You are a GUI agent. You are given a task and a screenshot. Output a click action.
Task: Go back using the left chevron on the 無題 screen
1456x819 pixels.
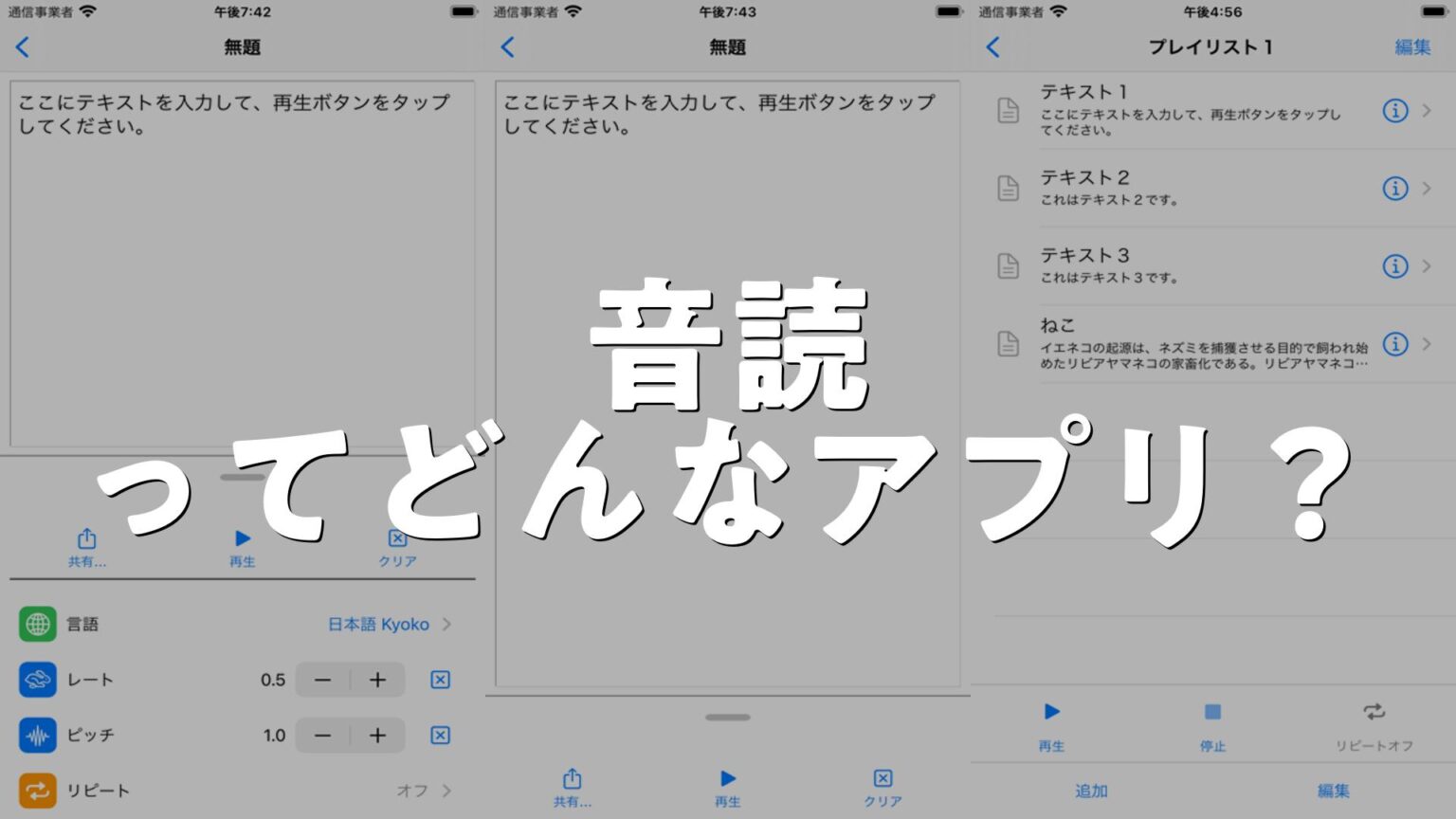[23, 47]
